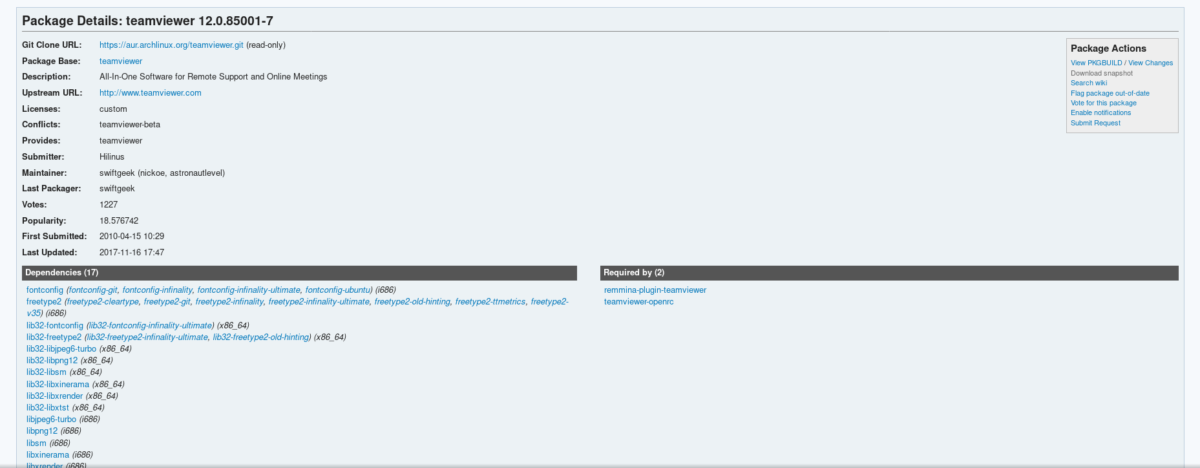The image size is (1200, 468).
Task: Vote for this package
Action: click(1103, 103)
